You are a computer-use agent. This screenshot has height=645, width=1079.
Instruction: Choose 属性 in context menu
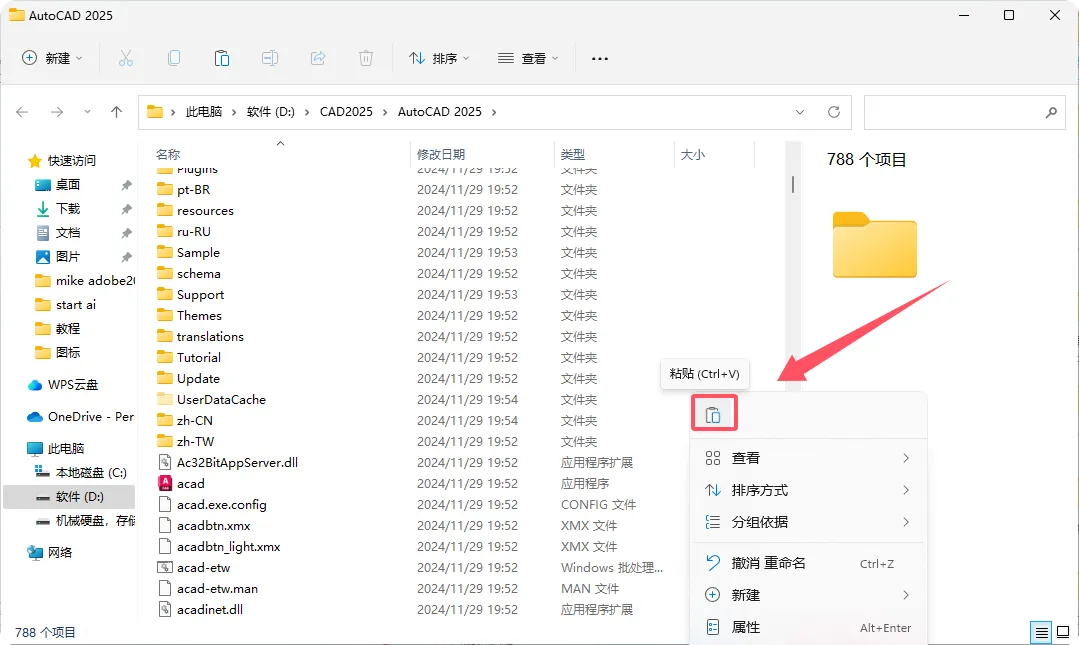click(x=809, y=627)
